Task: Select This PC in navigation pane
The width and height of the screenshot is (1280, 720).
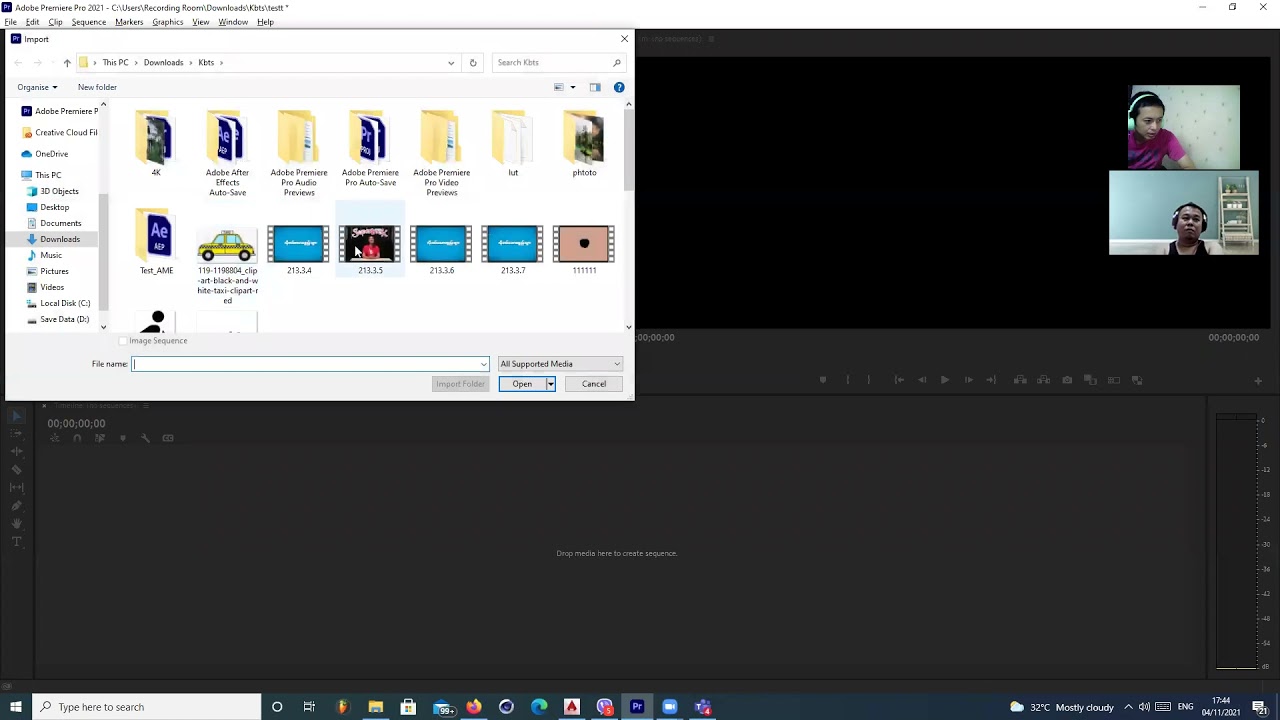Action: coord(41,175)
